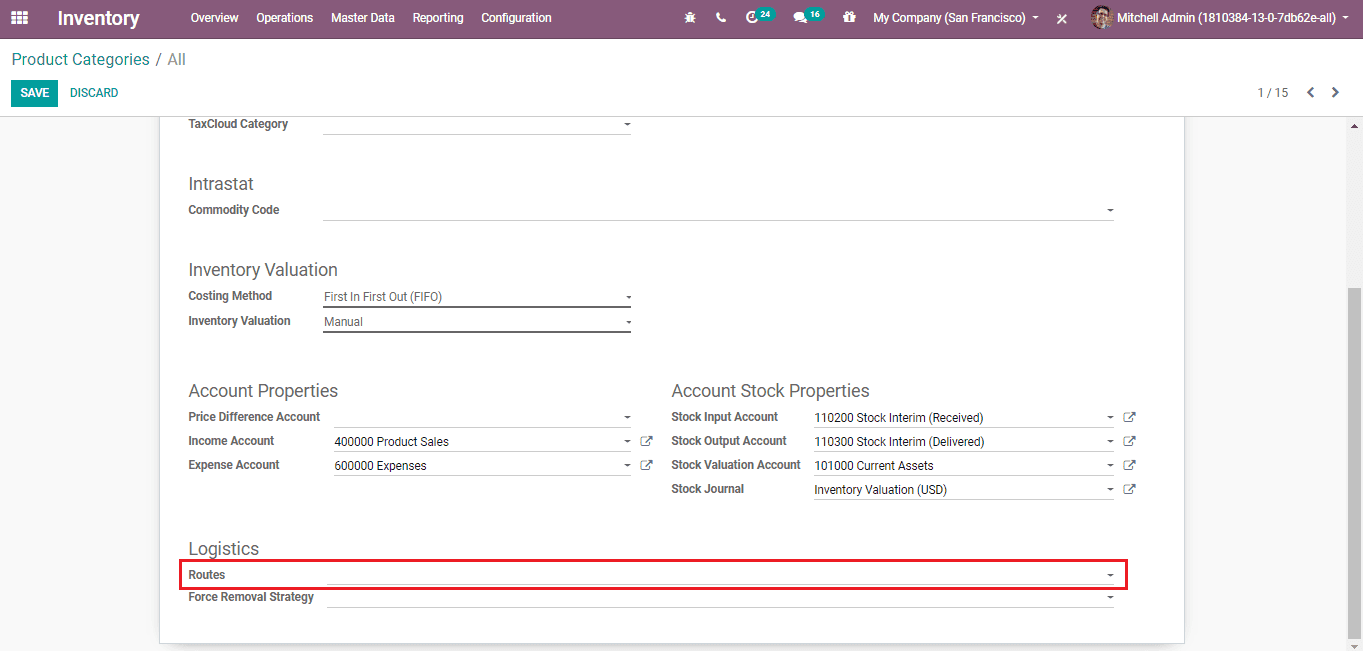The image size is (1363, 651).
Task: Click the gift icon in top bar
Action: click(849, 18)
